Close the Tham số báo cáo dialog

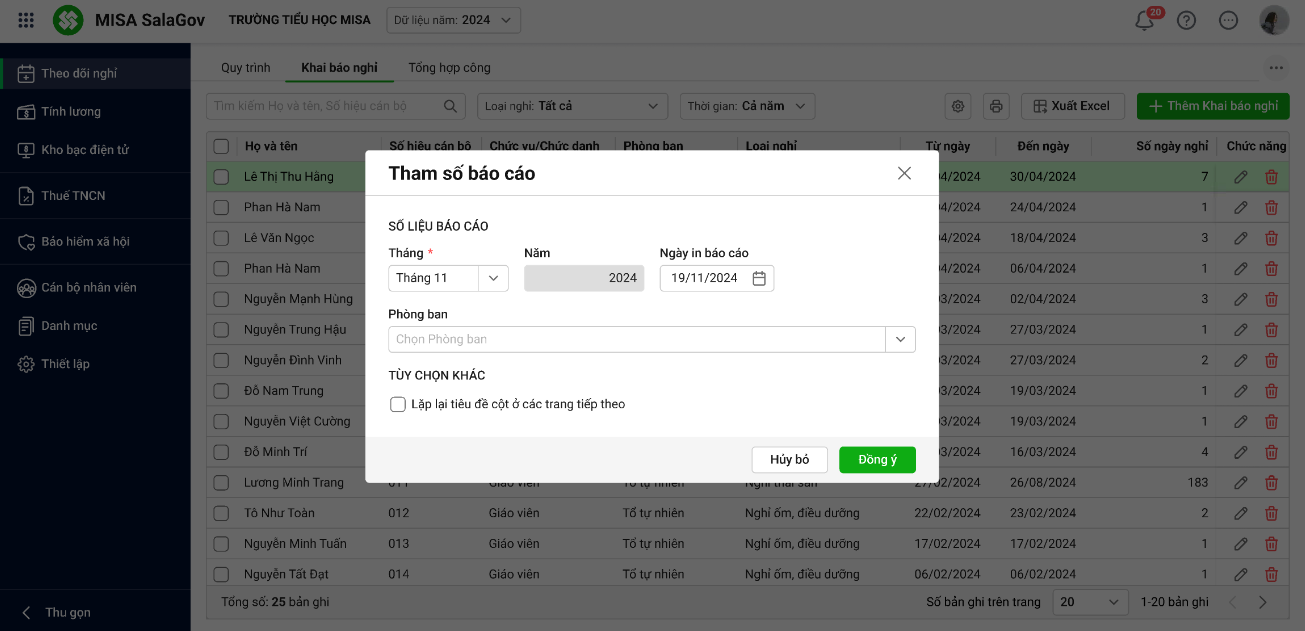coord(904,173)
